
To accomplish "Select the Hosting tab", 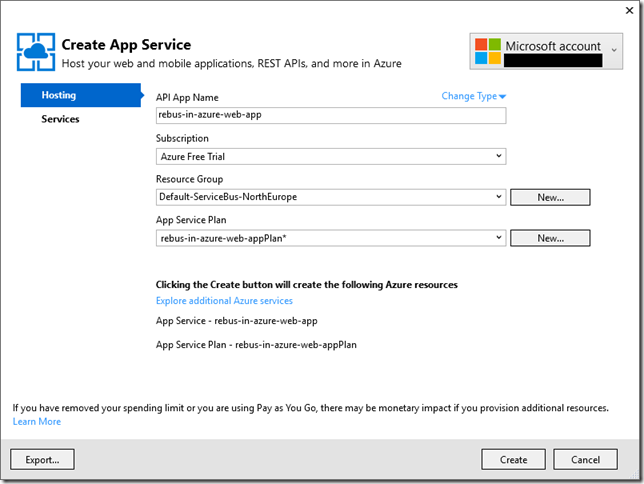I will (81, 95).
